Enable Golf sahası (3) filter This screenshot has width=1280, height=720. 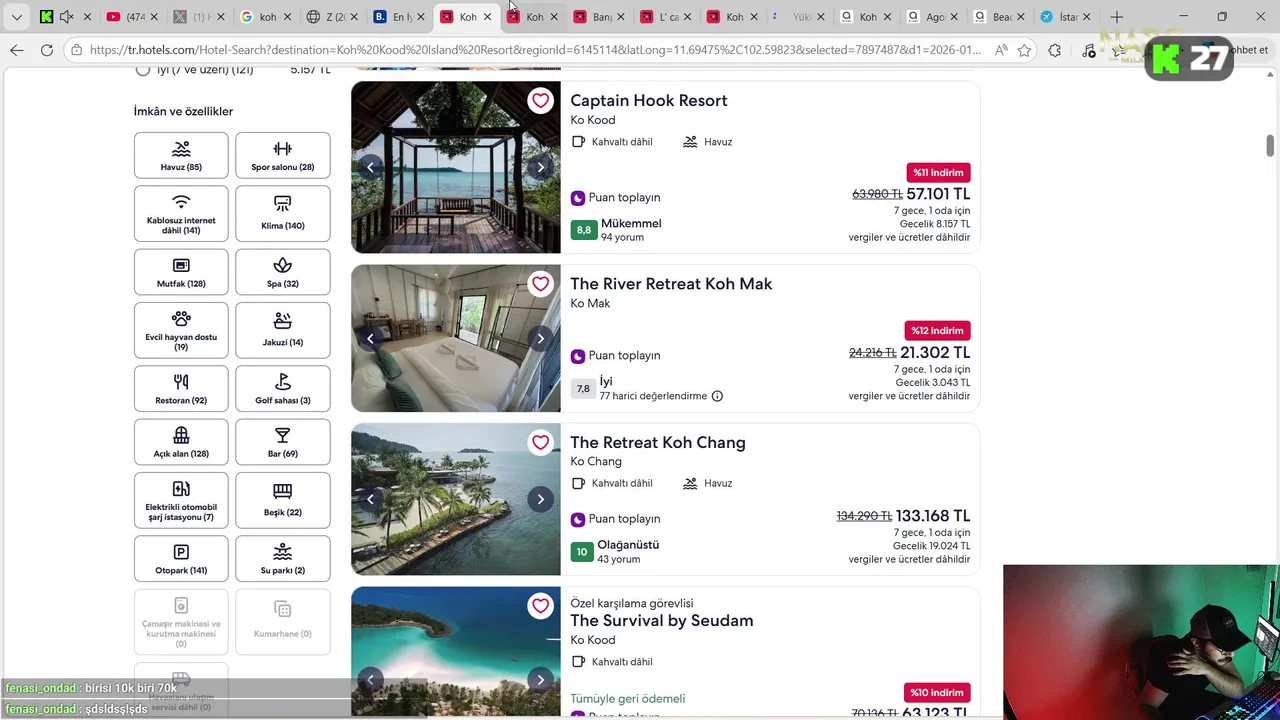(283, 388)
